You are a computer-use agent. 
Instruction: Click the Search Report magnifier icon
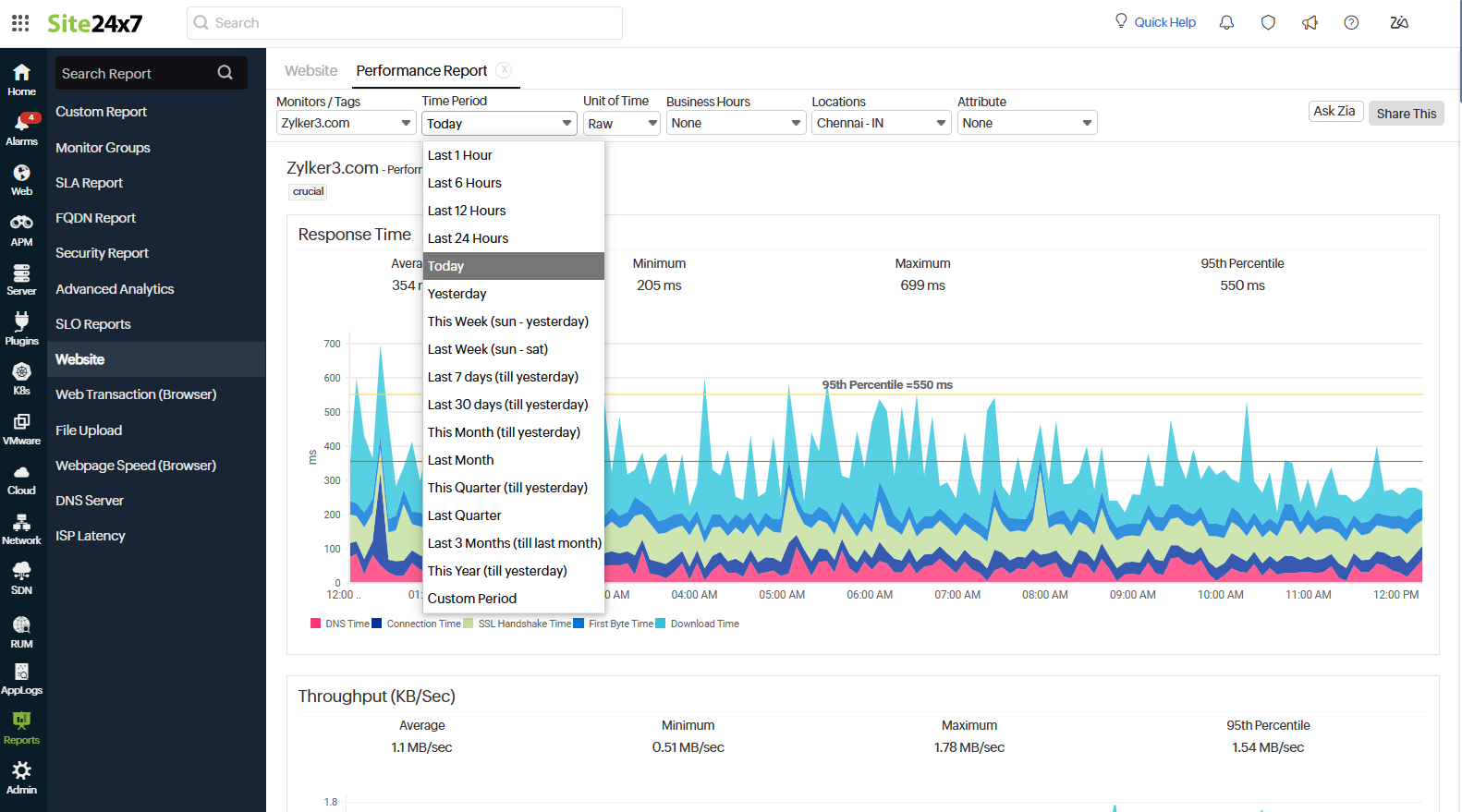click(225, 73)
